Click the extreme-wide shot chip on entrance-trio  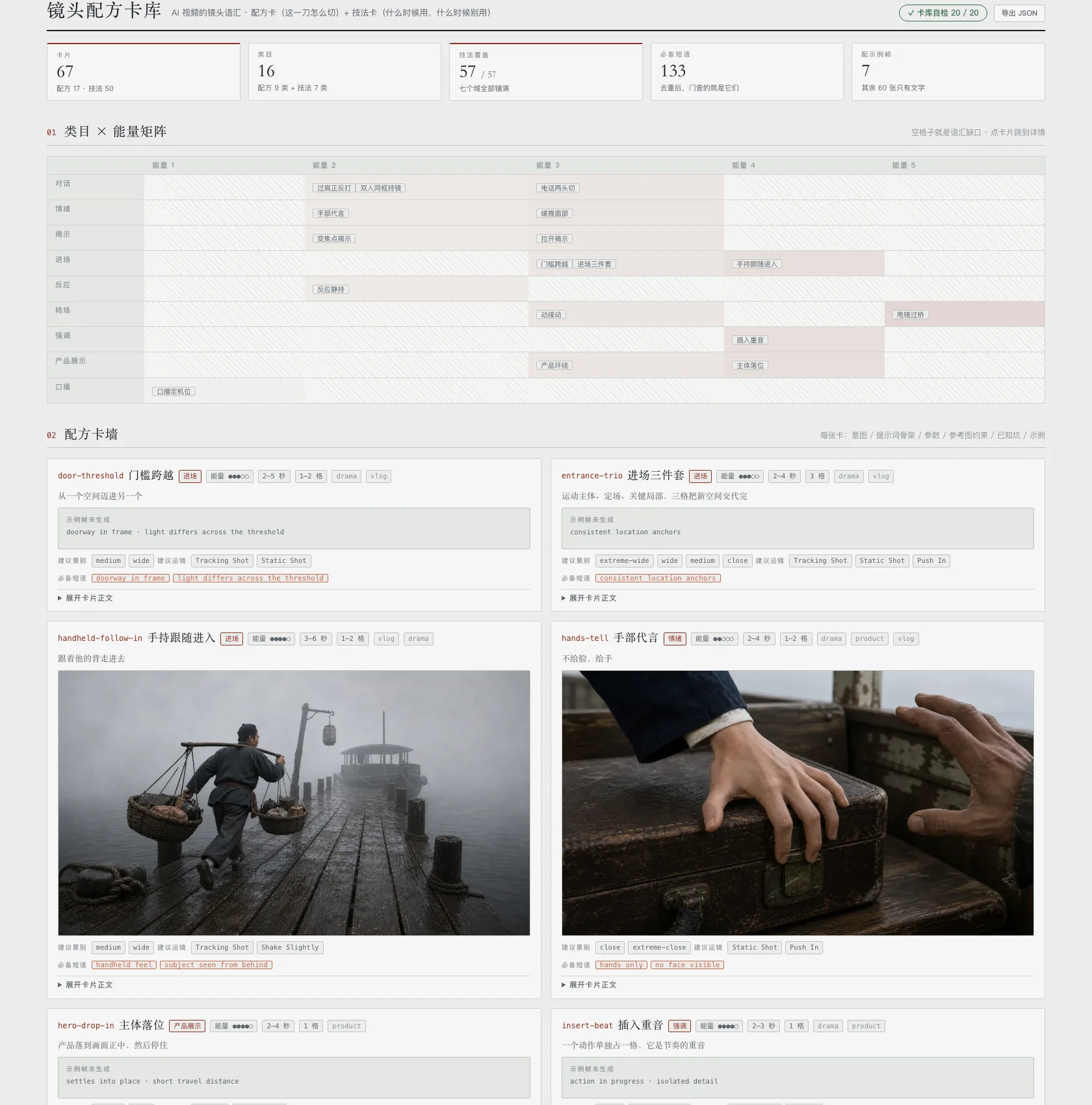(624, 561)
